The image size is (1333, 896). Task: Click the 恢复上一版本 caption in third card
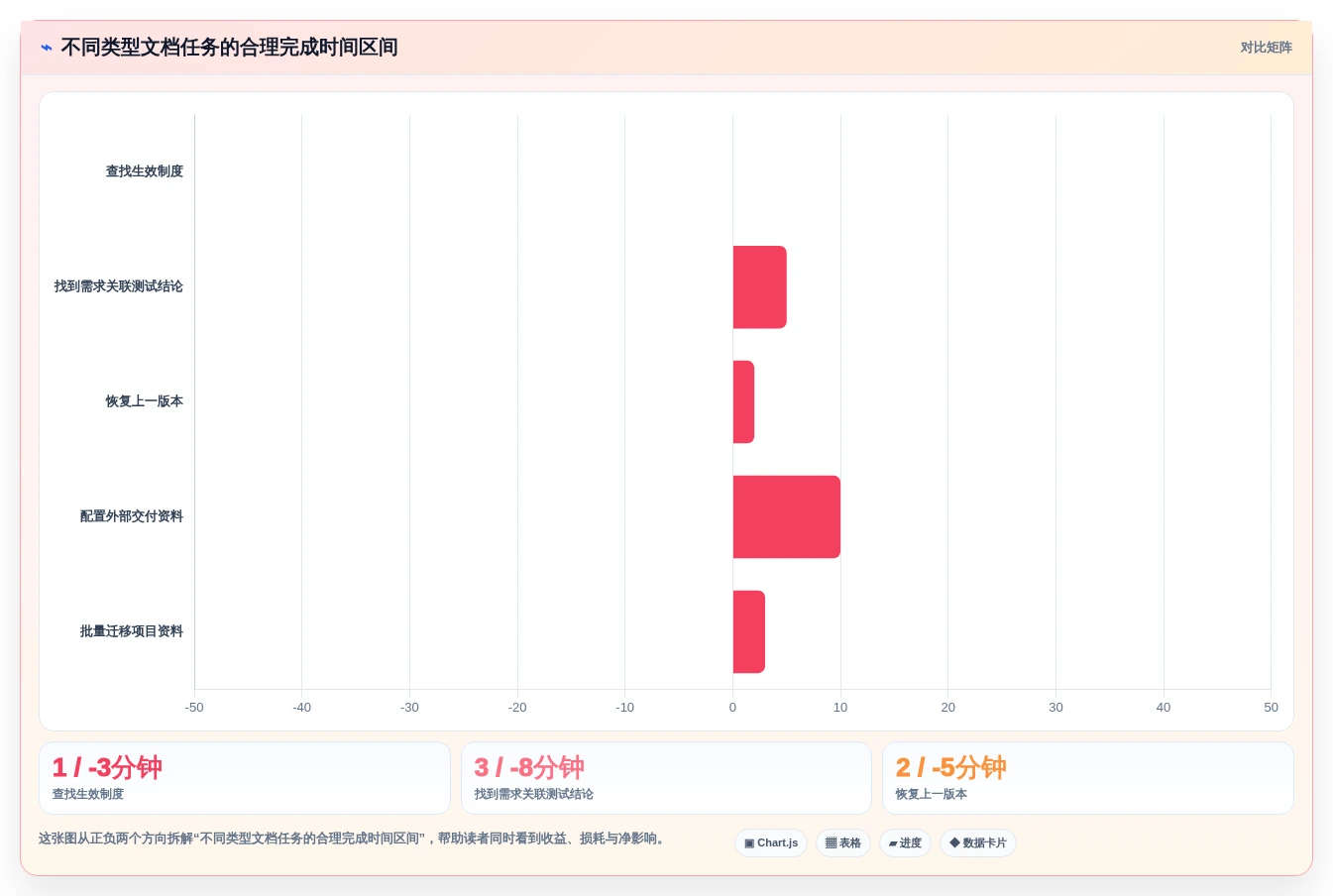(x=932, y=794)
